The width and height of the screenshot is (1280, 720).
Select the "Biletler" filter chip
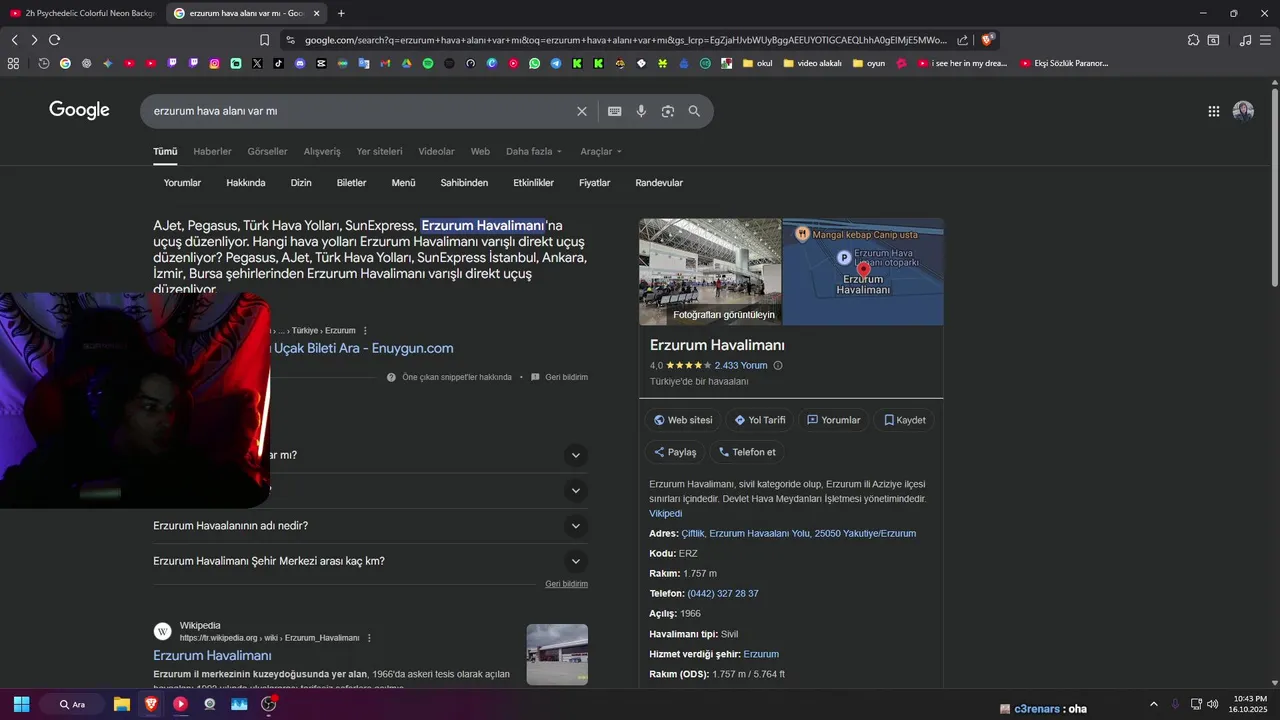(x=351, y=183)
